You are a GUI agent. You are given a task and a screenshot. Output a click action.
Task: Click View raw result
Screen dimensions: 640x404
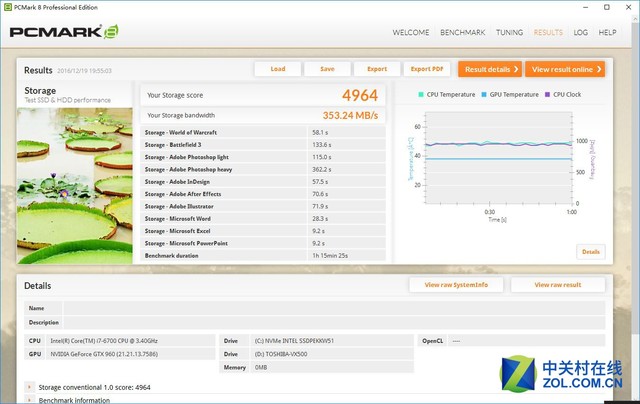click(558, 285)
